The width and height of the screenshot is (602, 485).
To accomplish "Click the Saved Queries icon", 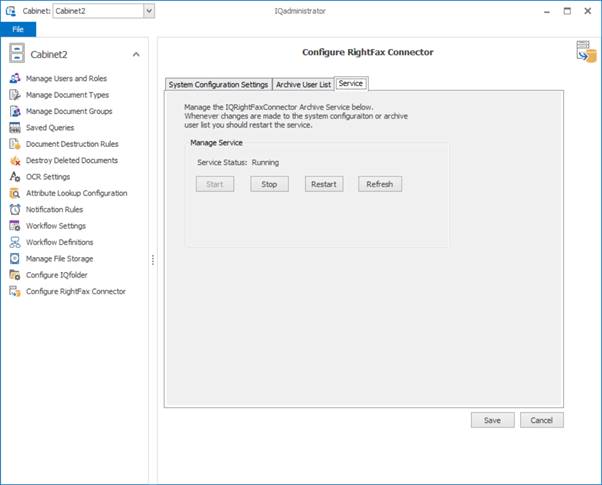I will (x=15, y=127).
